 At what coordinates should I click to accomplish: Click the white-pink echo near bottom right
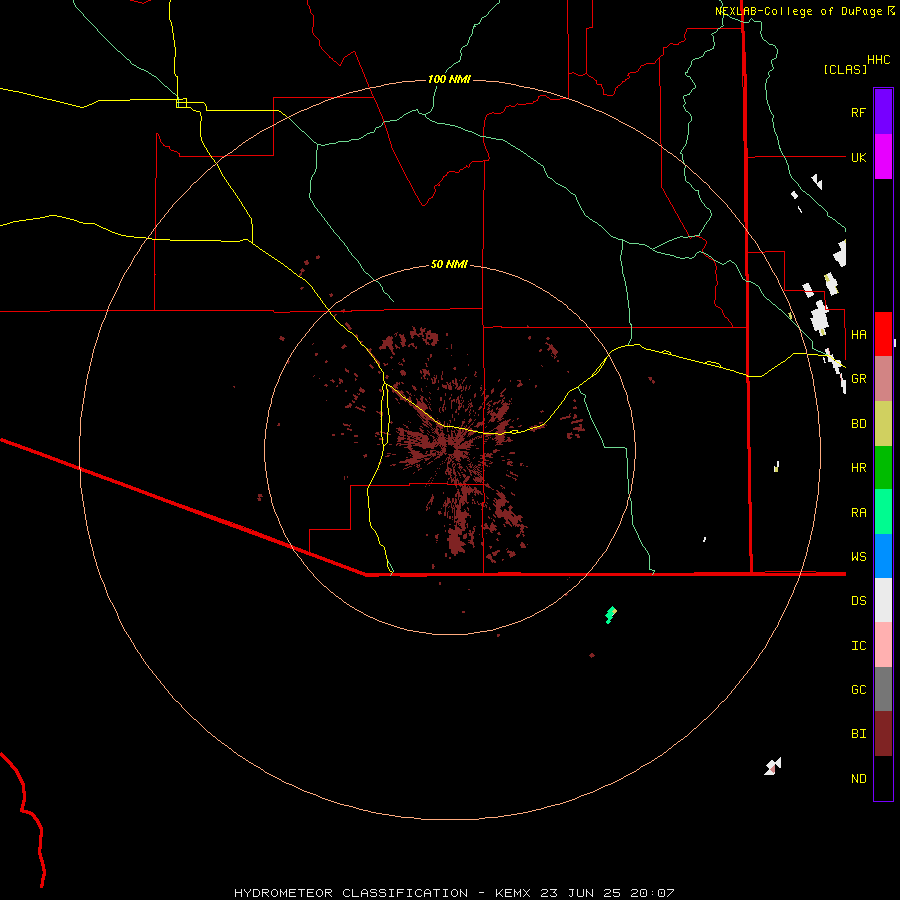773,766
